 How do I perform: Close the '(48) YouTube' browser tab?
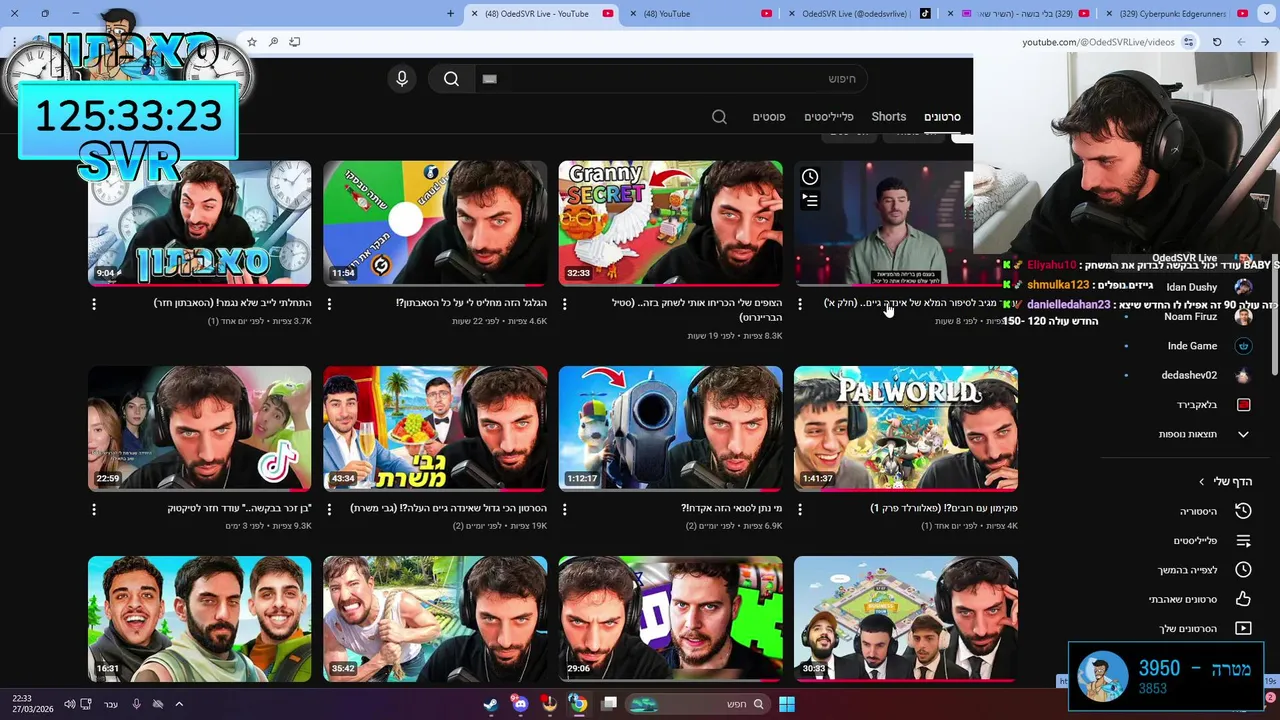pyautogui.click(x=633, y=14)
